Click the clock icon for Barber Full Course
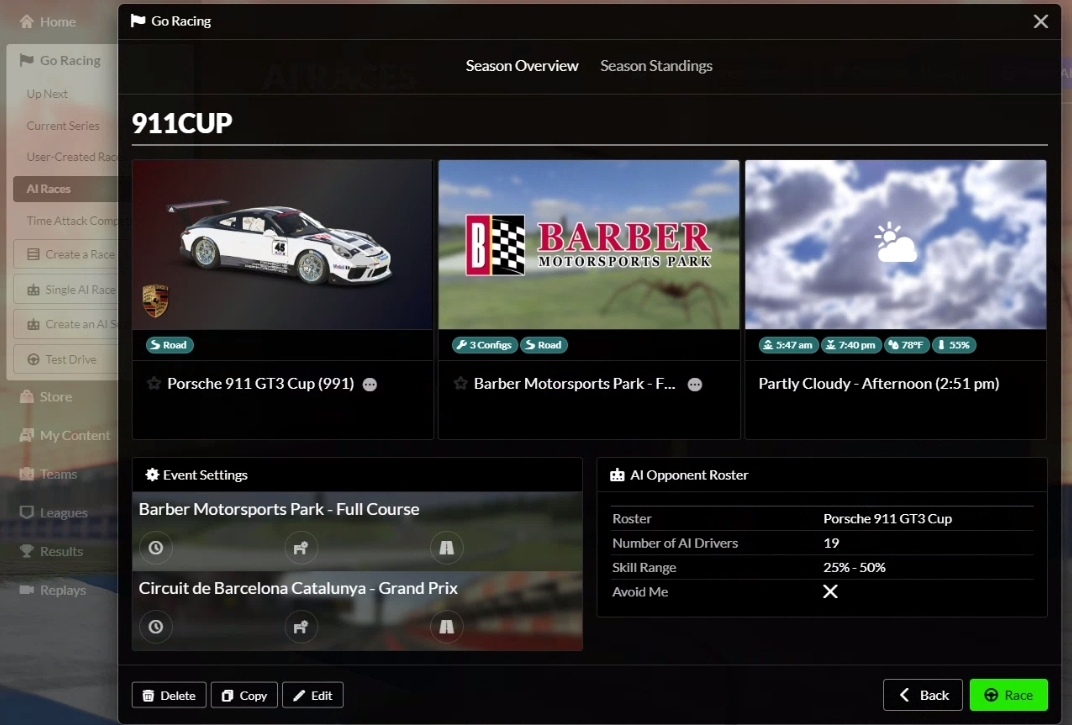 (x=156, y=548)
